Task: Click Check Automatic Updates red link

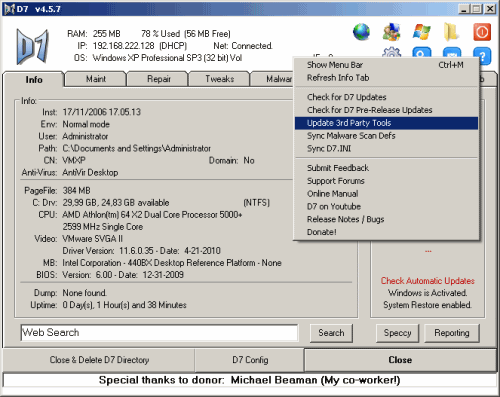Action: click(428, 281)
